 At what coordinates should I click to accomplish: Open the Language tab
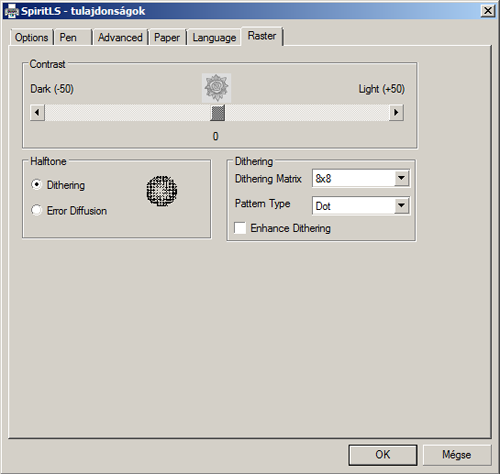[x=214, y=37]
